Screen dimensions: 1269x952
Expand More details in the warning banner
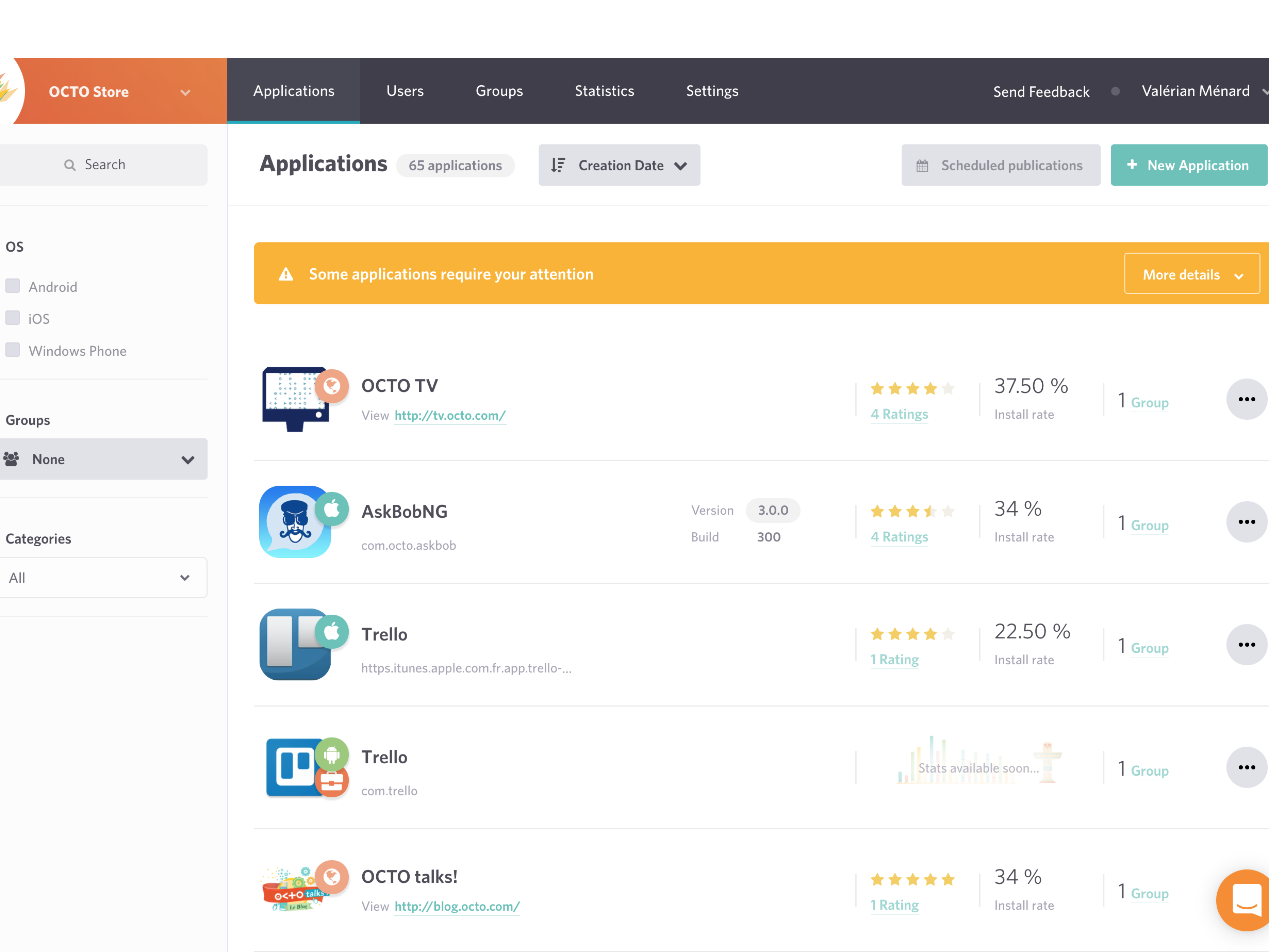point(1192,274)
